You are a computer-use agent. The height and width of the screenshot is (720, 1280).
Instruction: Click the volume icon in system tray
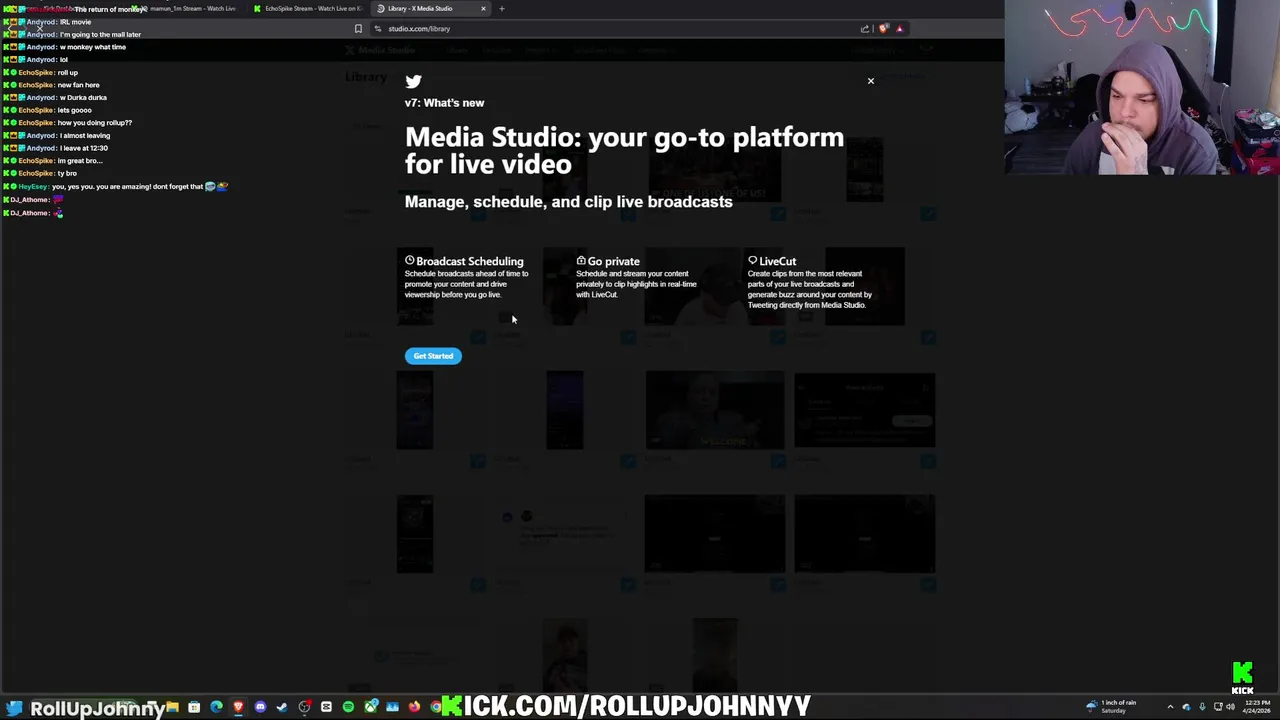[x=1231, y=707]
